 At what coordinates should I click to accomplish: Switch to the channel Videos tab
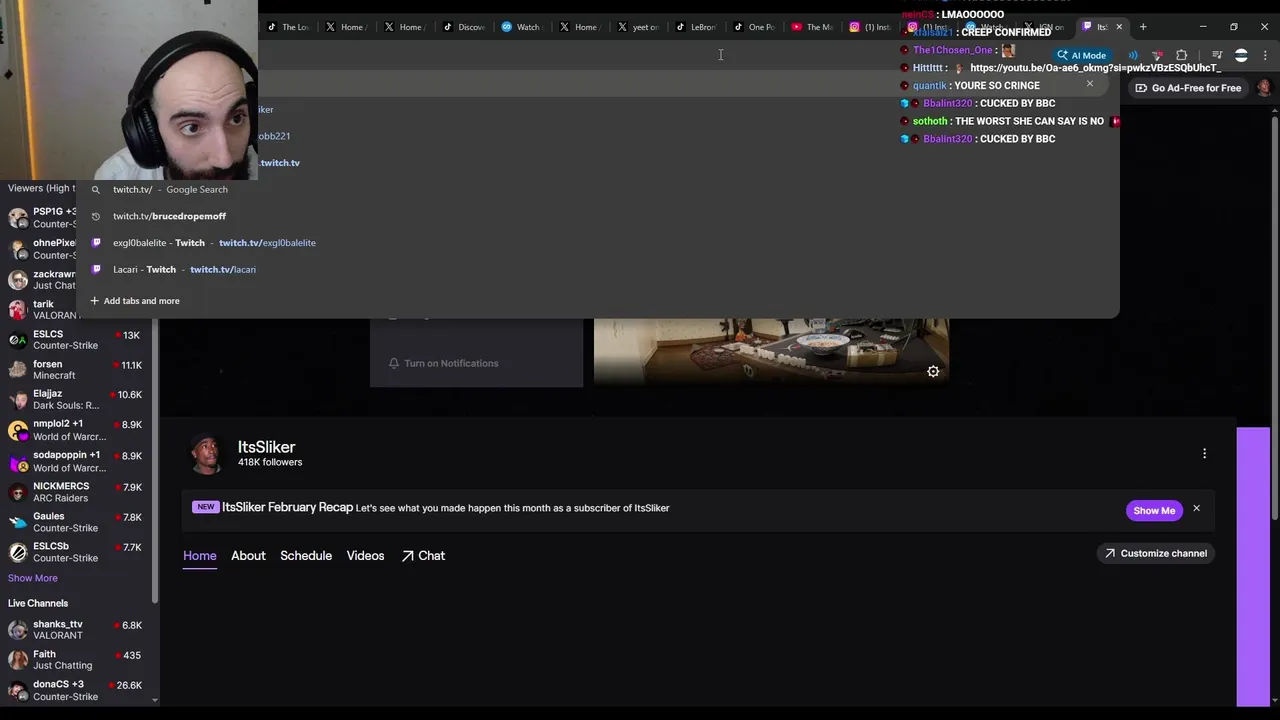(x=365, y=556)
